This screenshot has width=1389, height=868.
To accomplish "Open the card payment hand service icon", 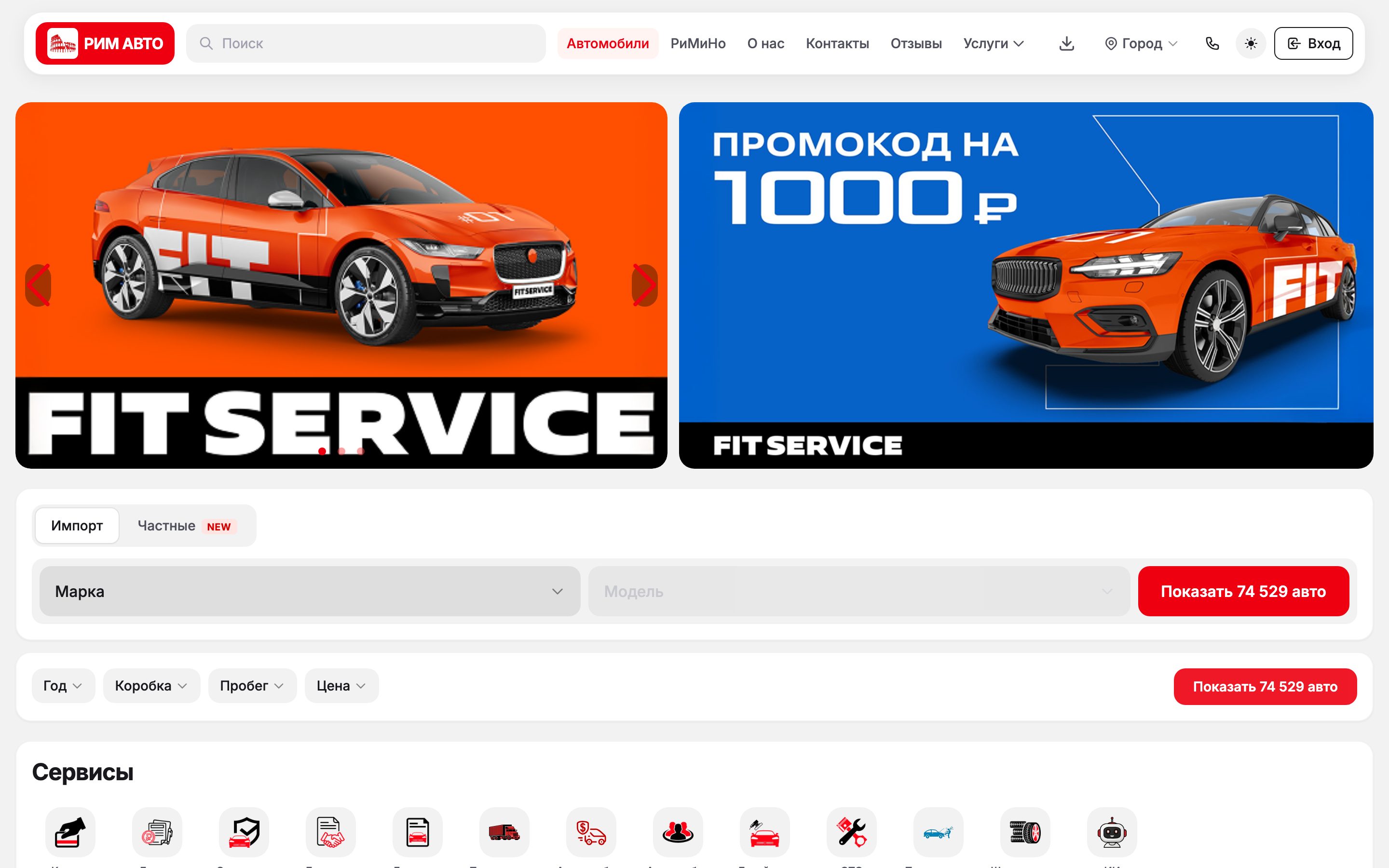I will (70, 832).
